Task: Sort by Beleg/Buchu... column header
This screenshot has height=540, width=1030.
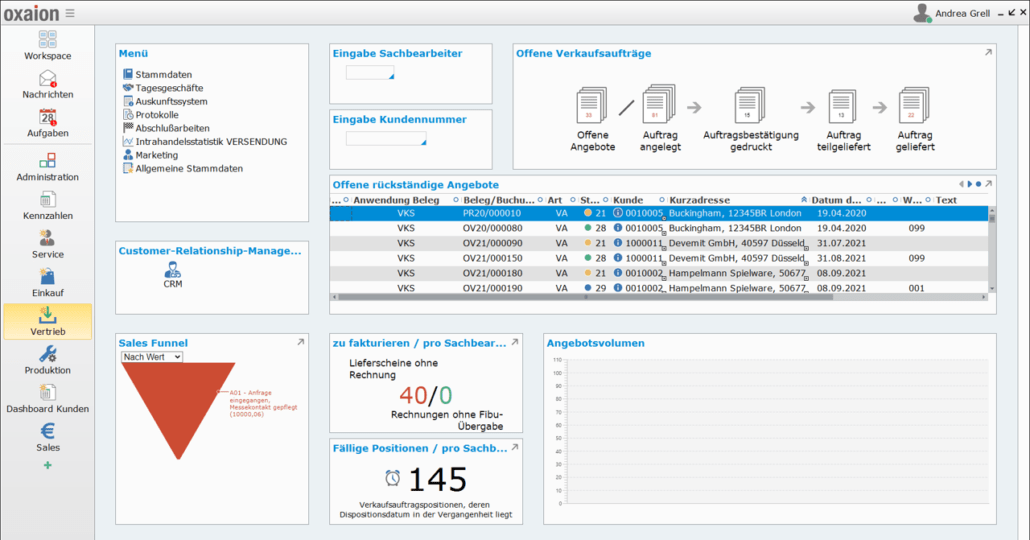Action: (x=499, y=200)
